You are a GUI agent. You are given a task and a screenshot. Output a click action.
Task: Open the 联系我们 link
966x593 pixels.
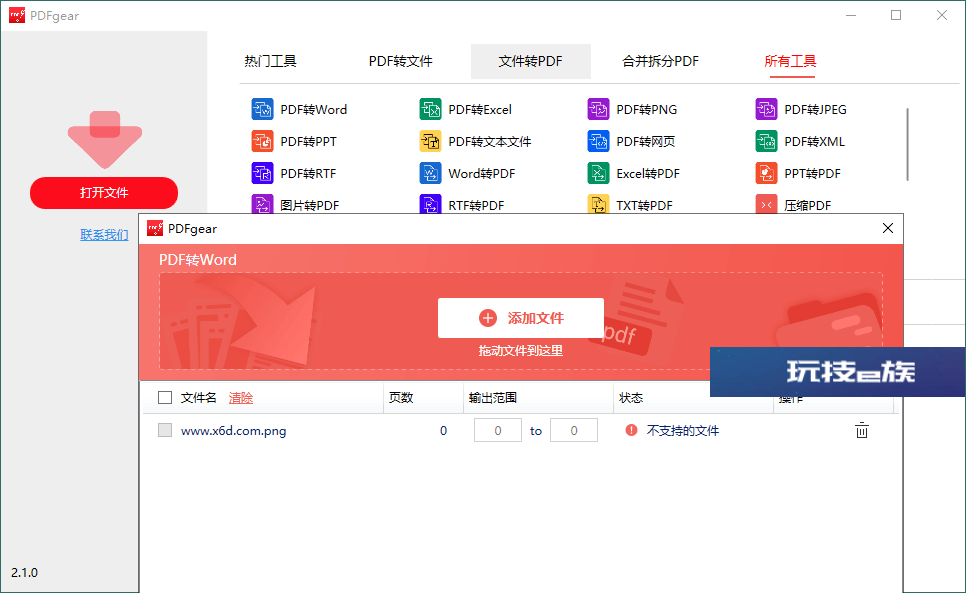[104, 235]
